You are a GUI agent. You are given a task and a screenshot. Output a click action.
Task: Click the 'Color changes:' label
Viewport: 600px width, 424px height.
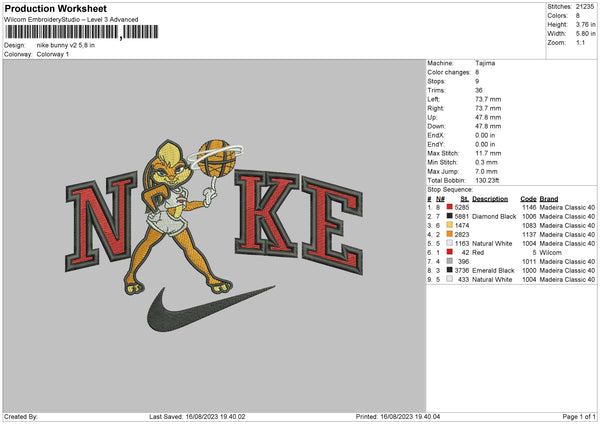pos(449,72)
